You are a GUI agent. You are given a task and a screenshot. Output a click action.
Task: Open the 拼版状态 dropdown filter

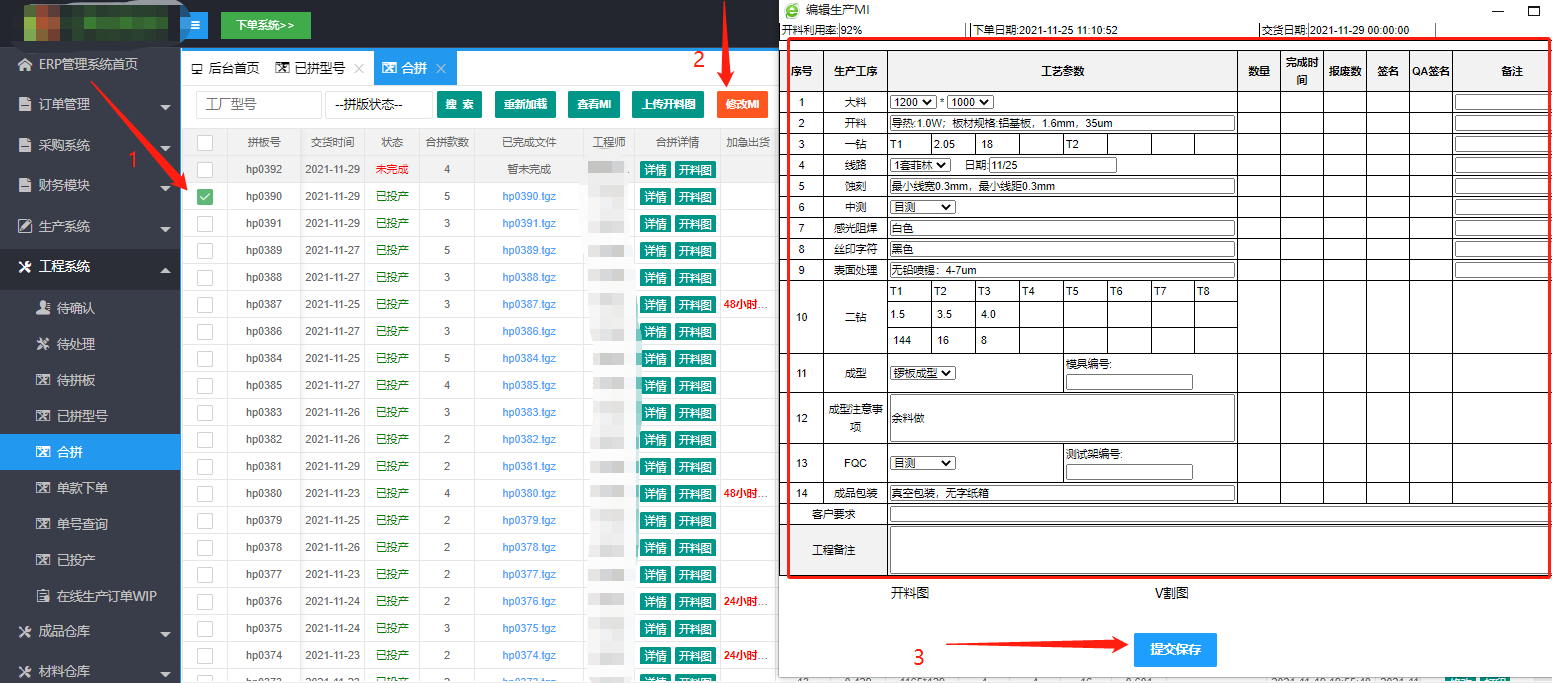click(x=378, y=105)
